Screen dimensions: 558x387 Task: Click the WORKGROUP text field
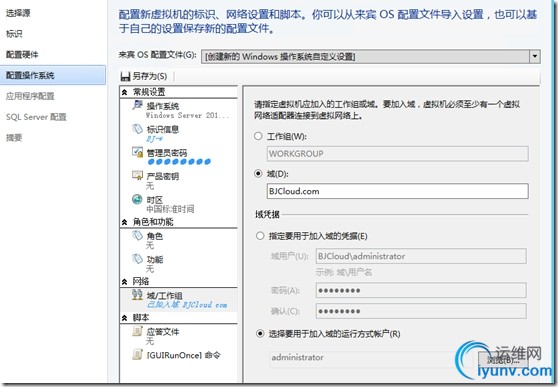click(x=398, y=154)
